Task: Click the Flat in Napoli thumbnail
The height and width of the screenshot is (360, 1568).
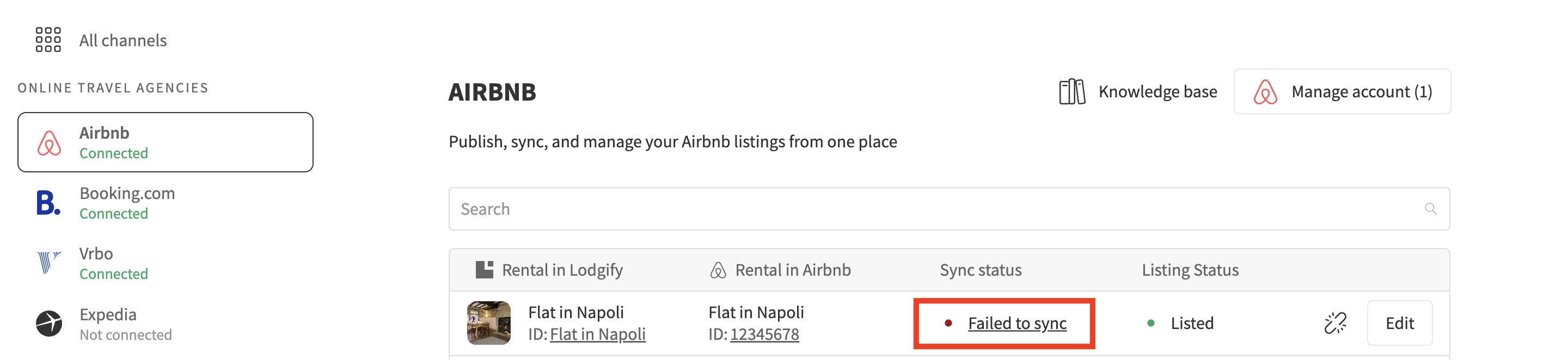Action: (489, 323)
